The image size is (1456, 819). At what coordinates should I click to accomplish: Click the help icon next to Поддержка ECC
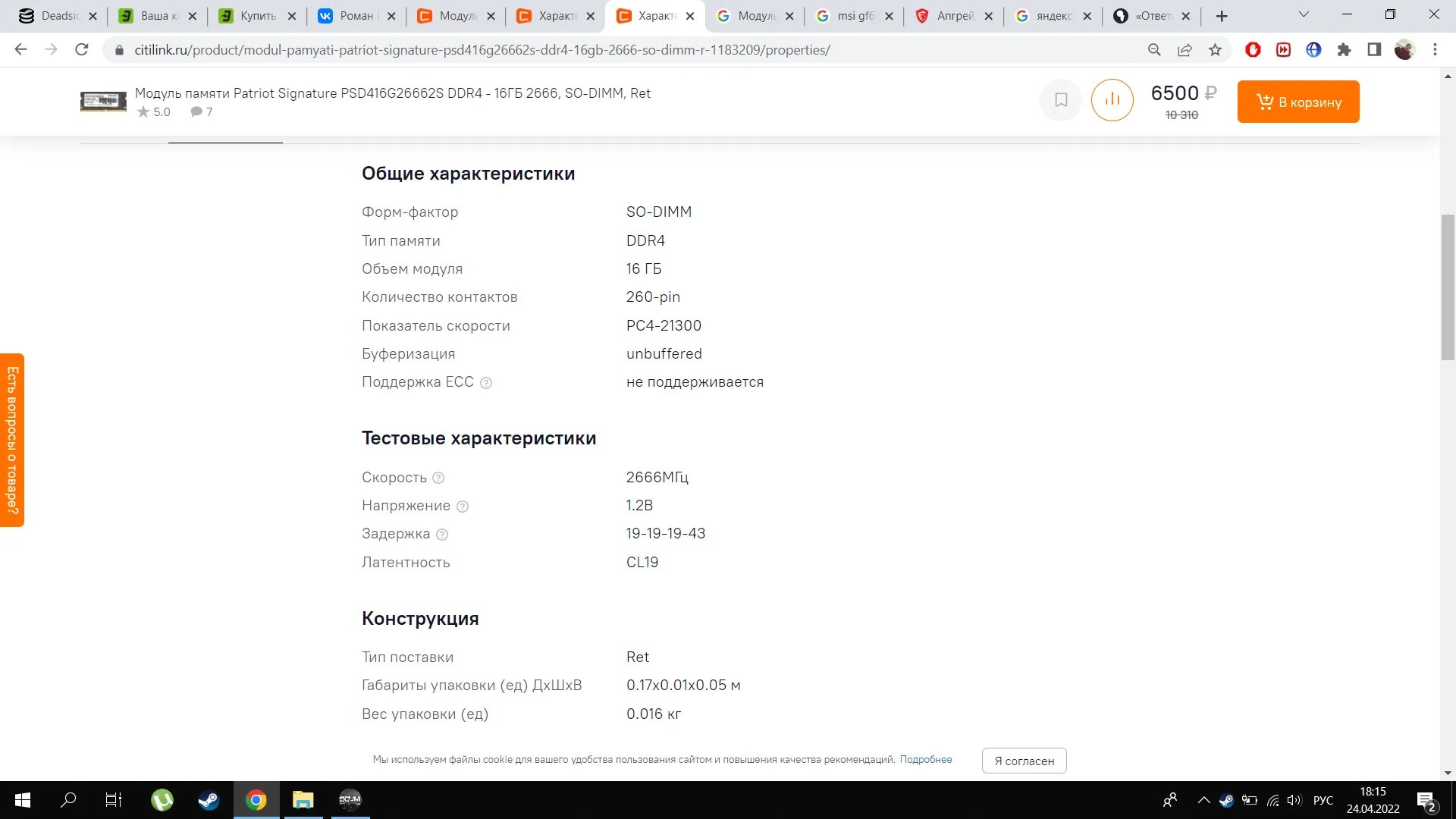[486, 383]
